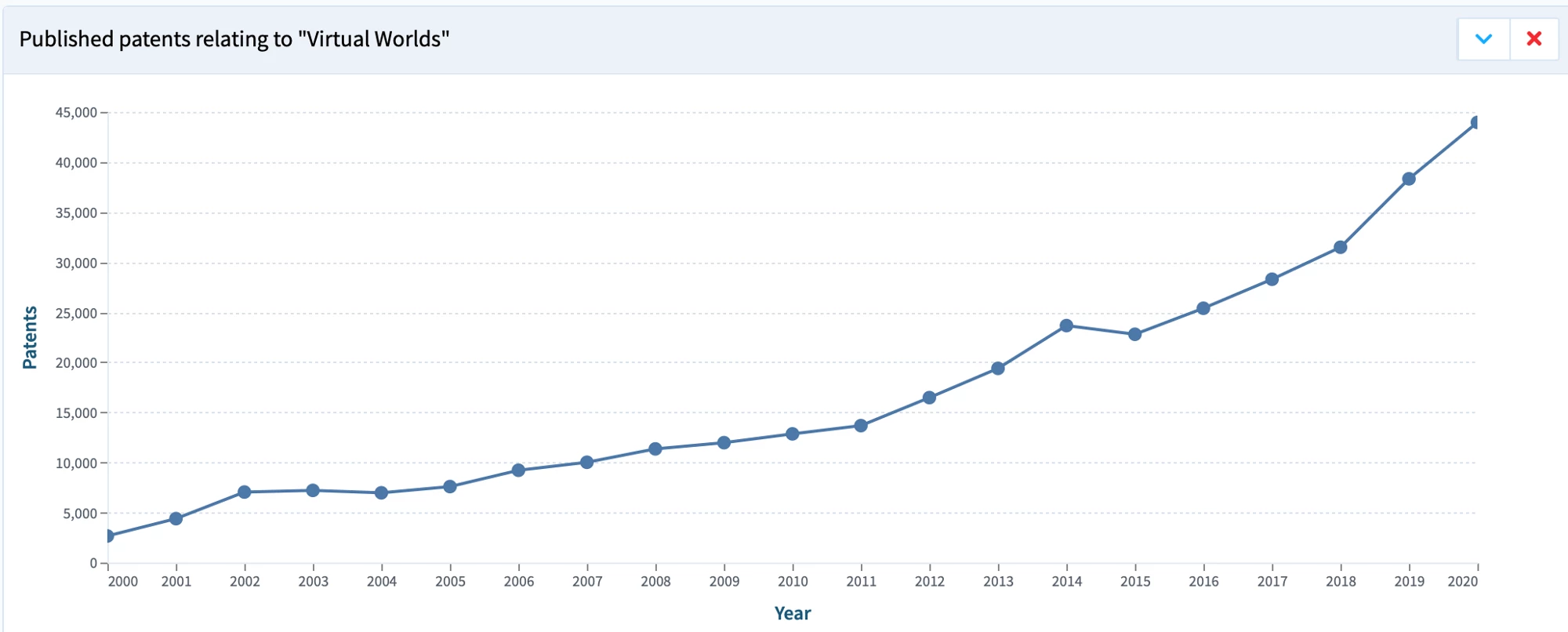The width and height of the screenshot is (1568, 632).
Task: Click the 40,000 y-axis label
Action: (76, 163)
